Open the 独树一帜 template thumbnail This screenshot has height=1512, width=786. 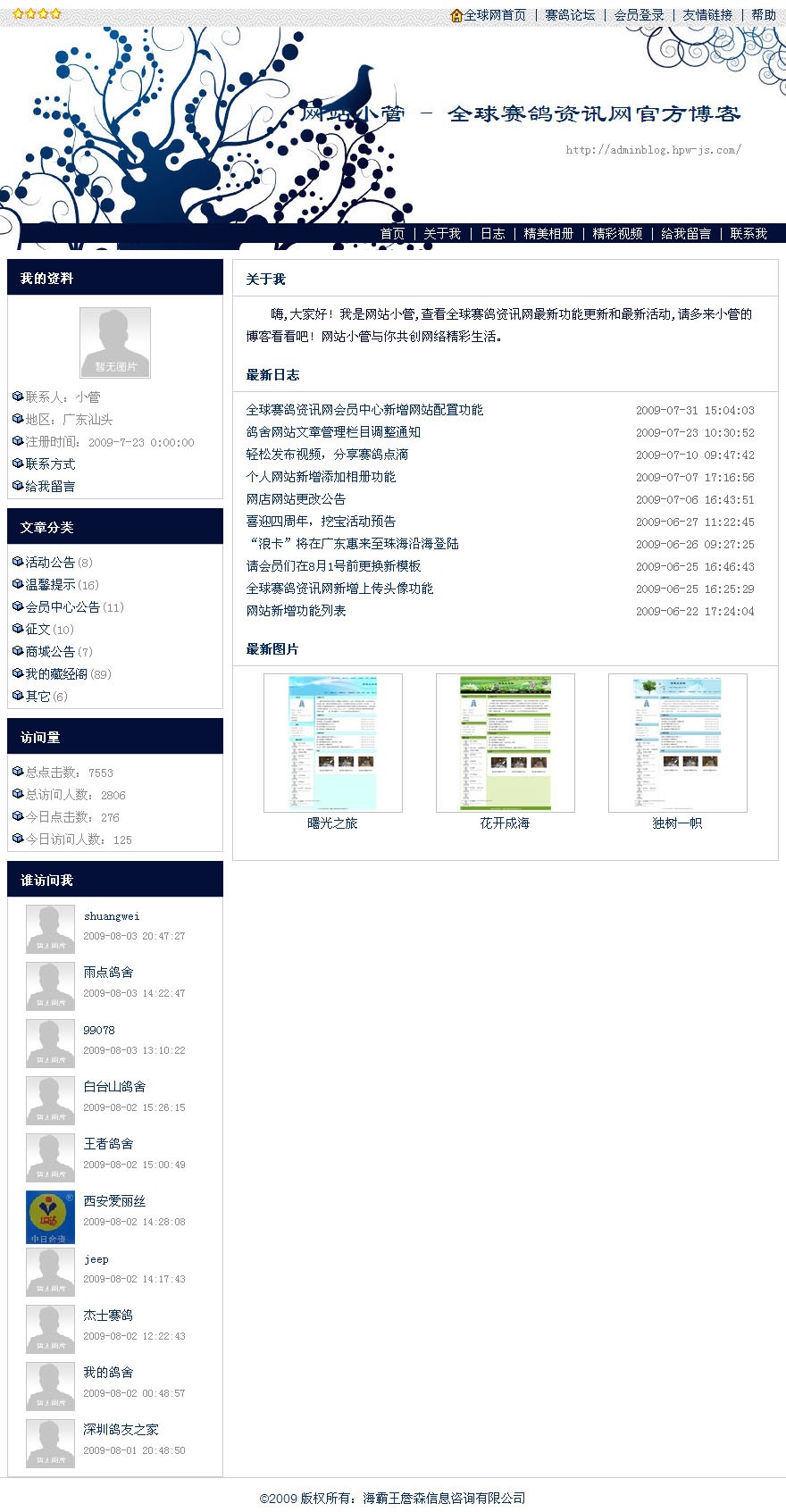[x=678, y=743]
